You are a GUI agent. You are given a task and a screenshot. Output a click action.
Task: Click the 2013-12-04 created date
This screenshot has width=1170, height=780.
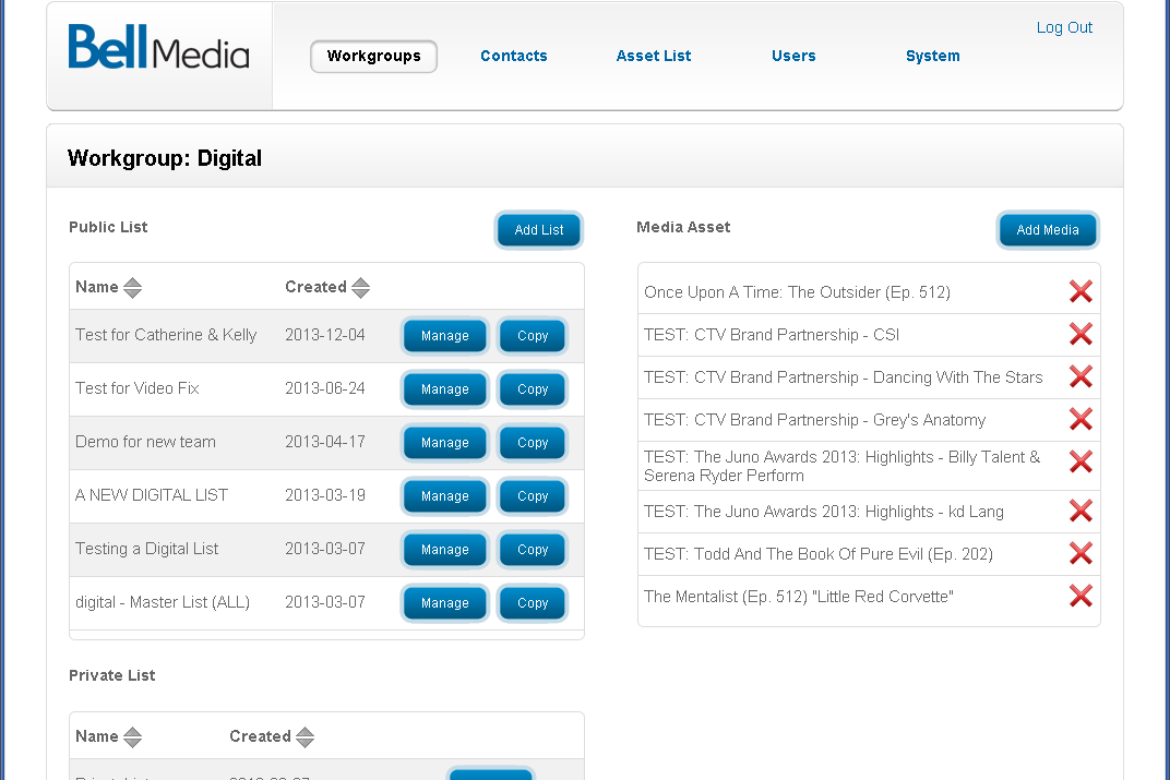pos(325,335)
